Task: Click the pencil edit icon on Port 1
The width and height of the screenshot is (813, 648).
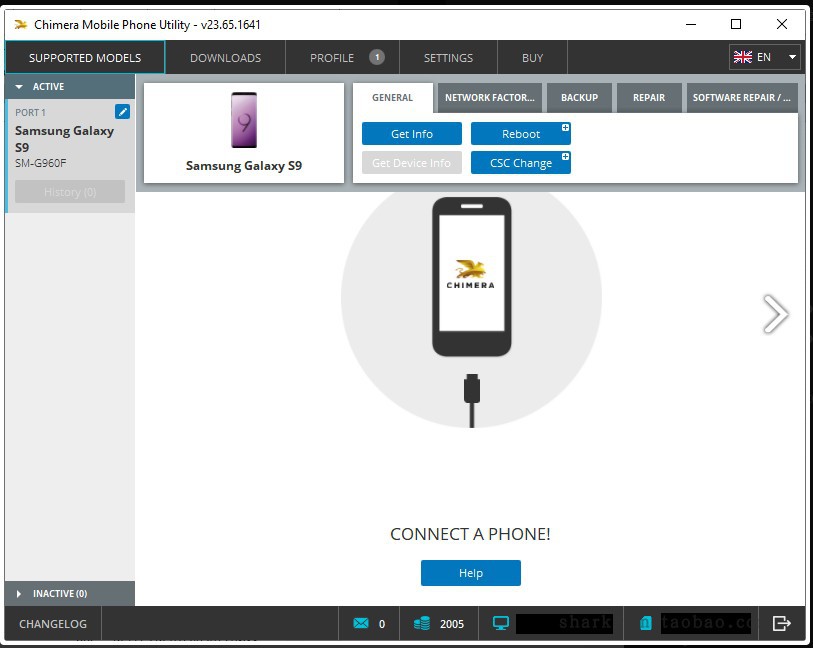Action: pyautogui.click(x=122, y=112)
